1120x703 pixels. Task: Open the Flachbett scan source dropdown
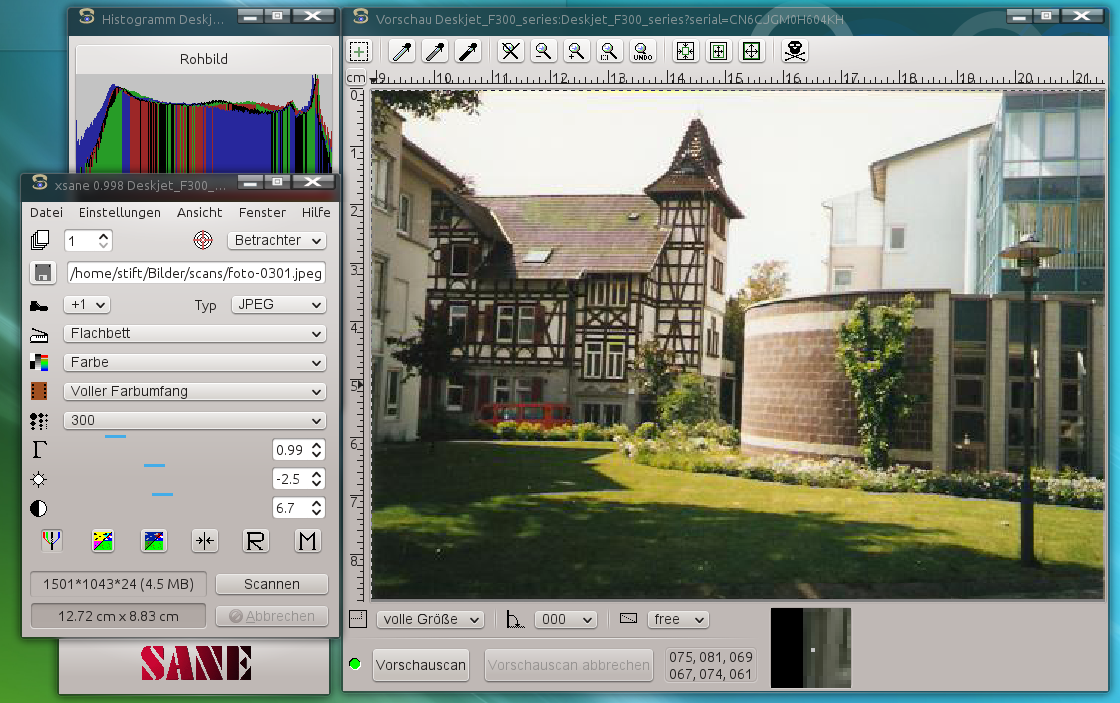tap(195, 333)
